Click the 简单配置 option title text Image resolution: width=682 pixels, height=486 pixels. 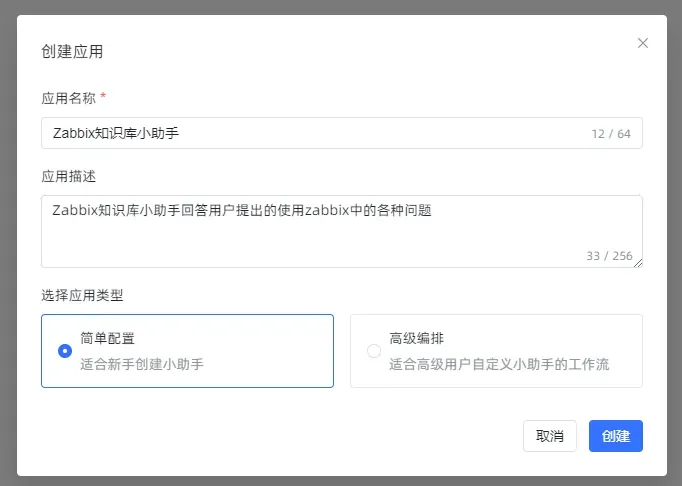[x=107, y=338]
